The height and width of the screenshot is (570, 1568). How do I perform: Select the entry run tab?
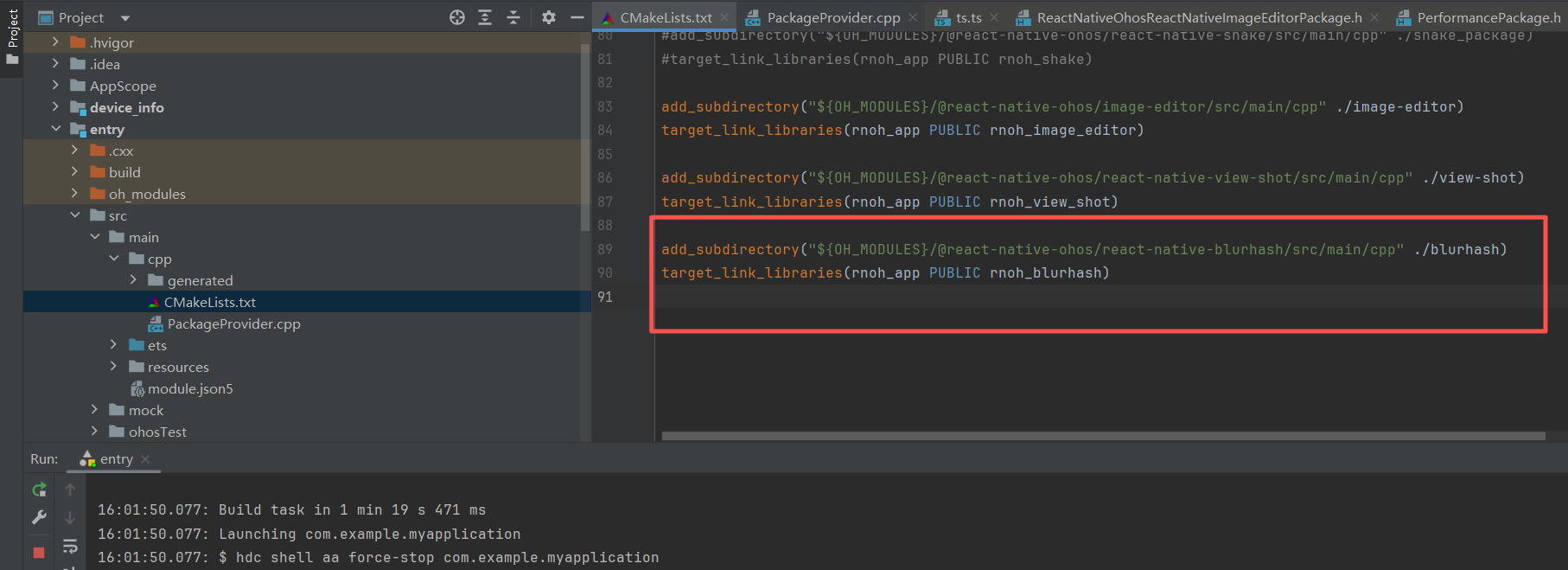tap(116, 459)
